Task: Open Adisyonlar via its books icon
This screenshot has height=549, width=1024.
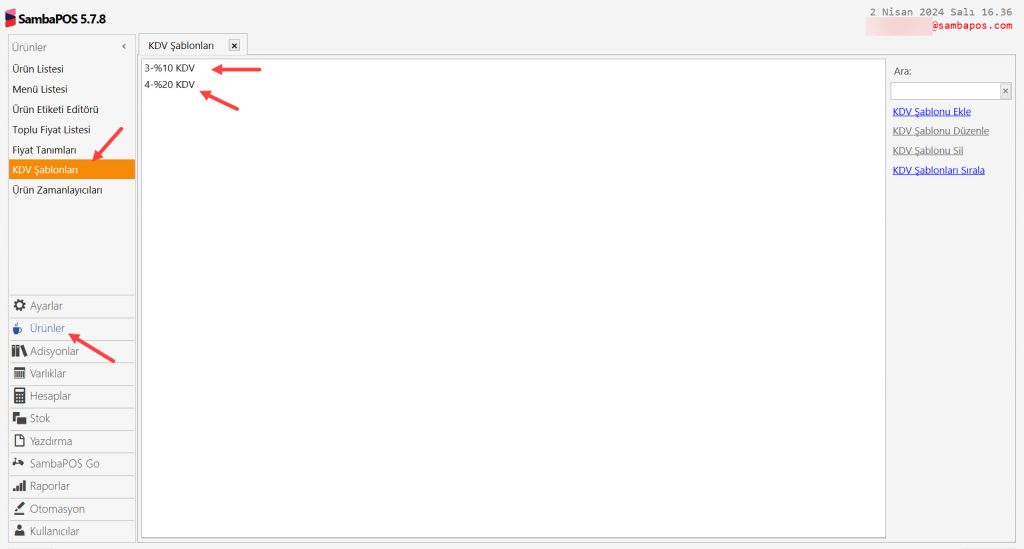Action: [20, 351]
